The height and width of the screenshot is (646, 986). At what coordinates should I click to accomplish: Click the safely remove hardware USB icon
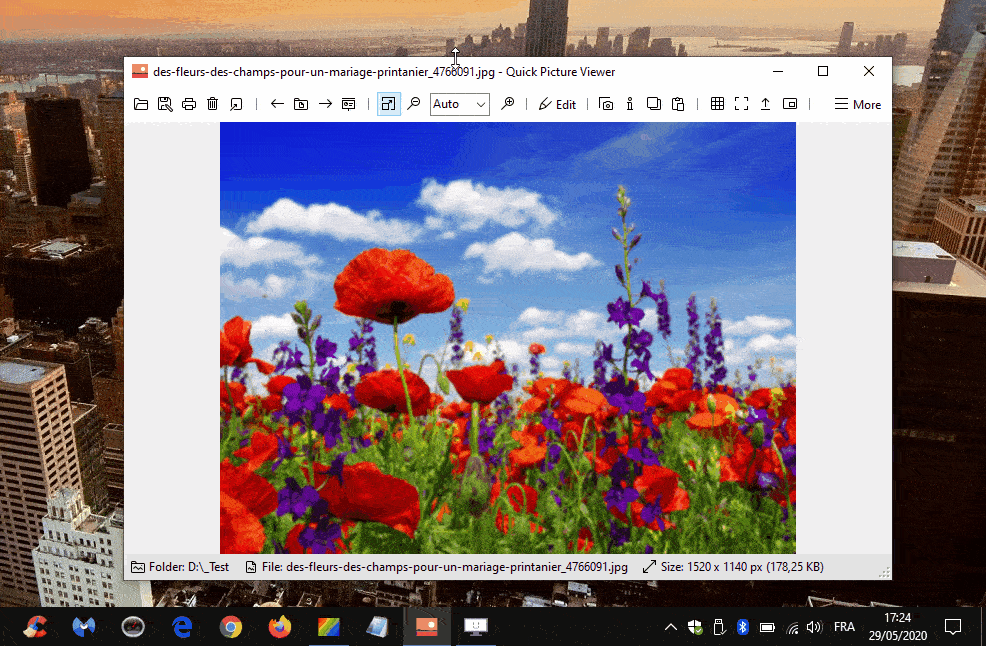coord(719,627)
